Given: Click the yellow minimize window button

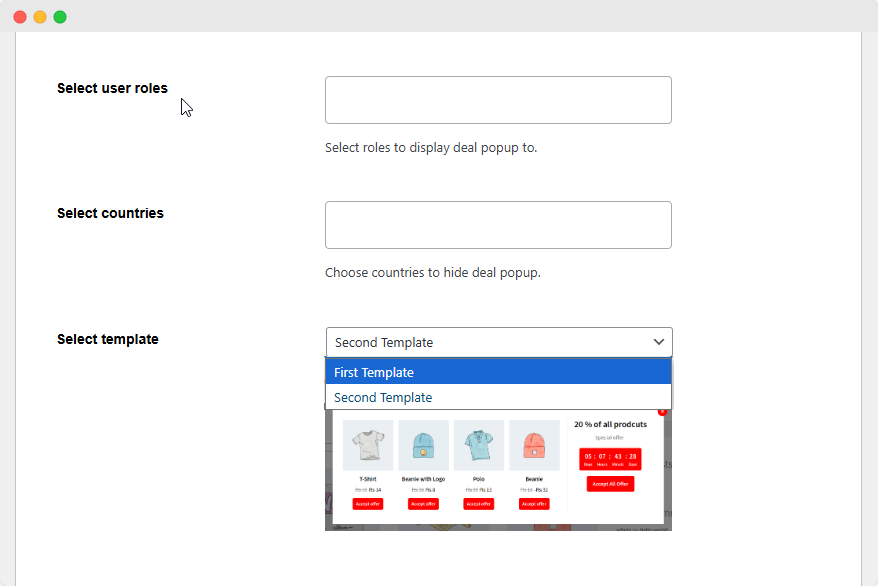Looking at the screenshot, I should (40, 17).
